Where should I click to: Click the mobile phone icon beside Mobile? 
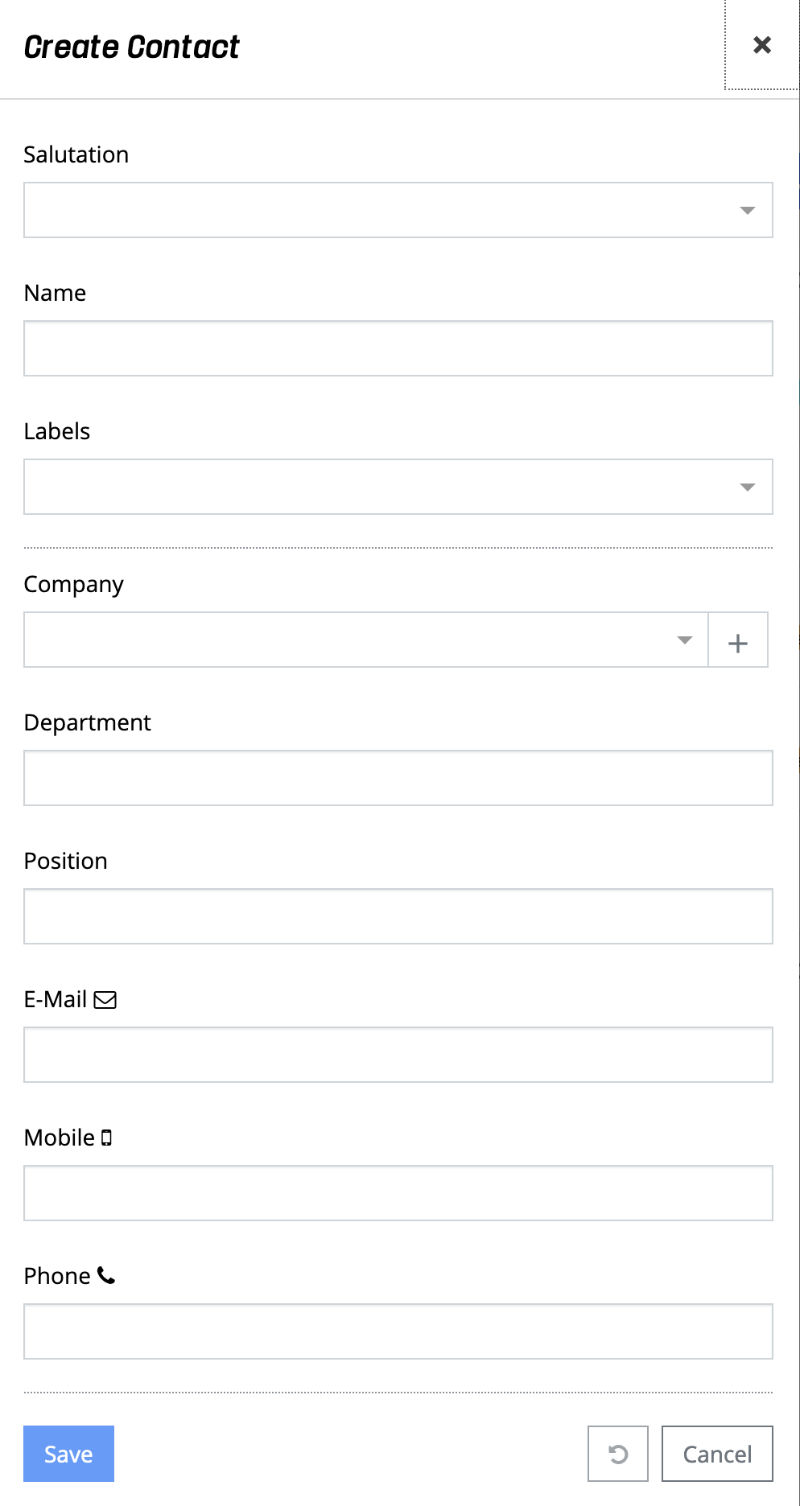coord(107,1138)
